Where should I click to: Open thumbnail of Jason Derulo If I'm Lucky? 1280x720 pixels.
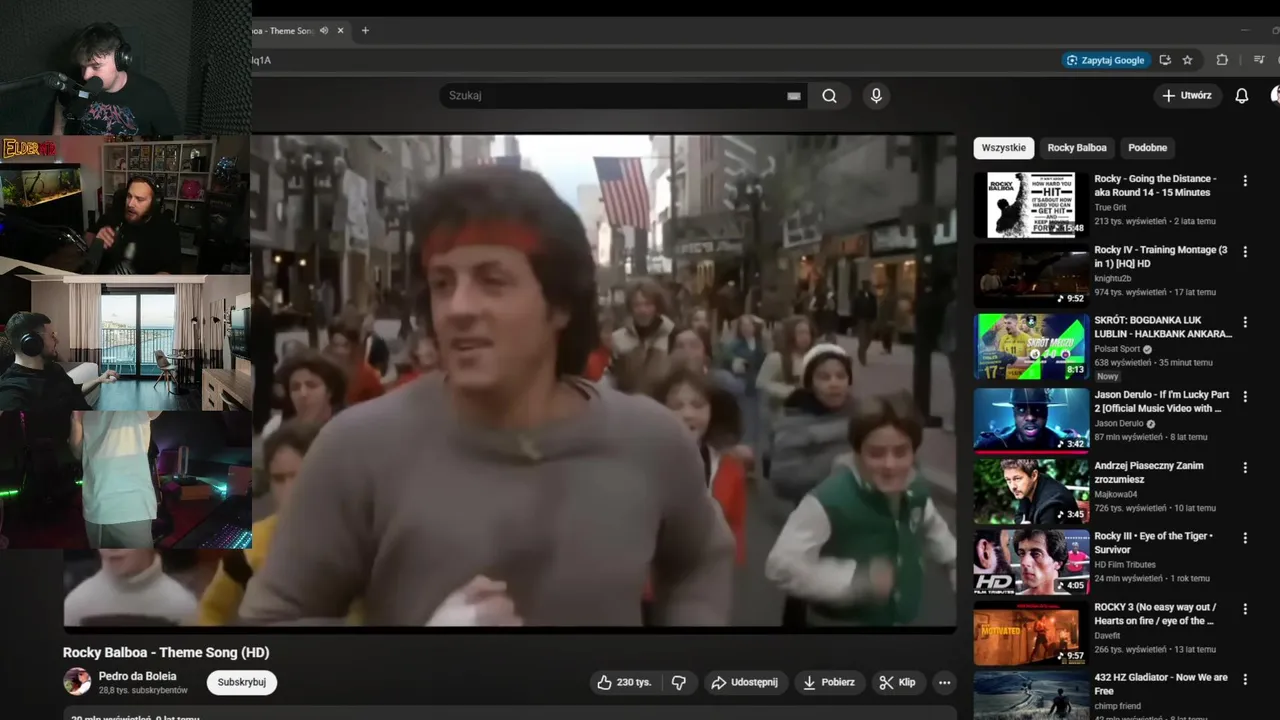1031,419
